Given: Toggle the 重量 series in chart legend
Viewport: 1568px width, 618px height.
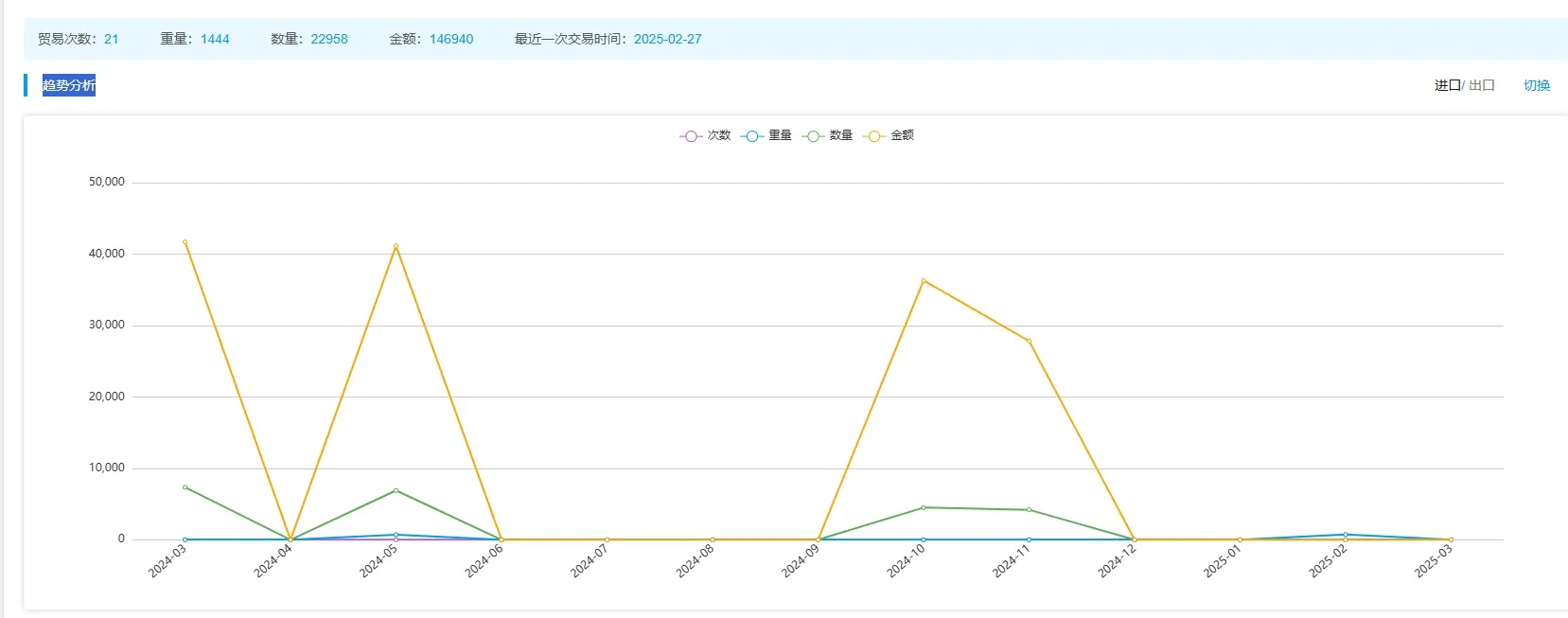Looking at the screenshot, I should 766,135.
